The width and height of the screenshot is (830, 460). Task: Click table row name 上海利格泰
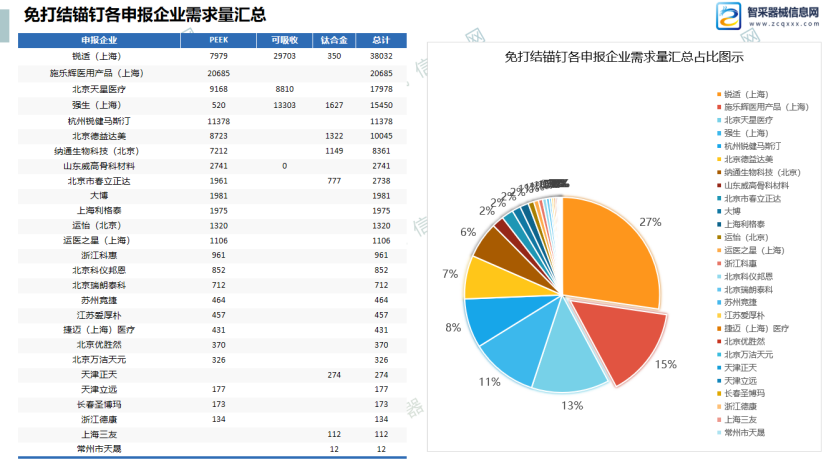click(99, 211)
